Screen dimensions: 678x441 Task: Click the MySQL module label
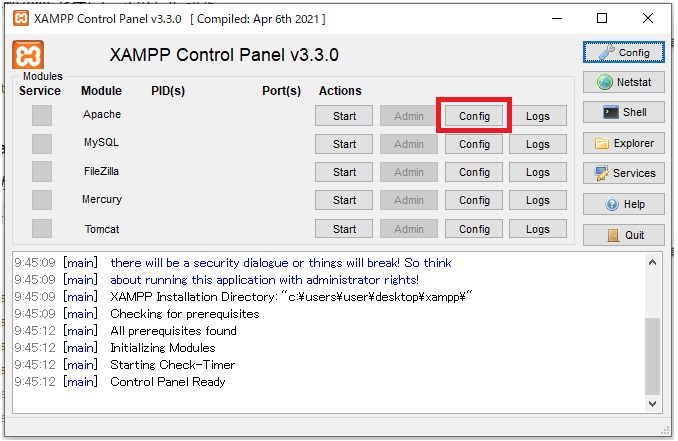point(102,142)
